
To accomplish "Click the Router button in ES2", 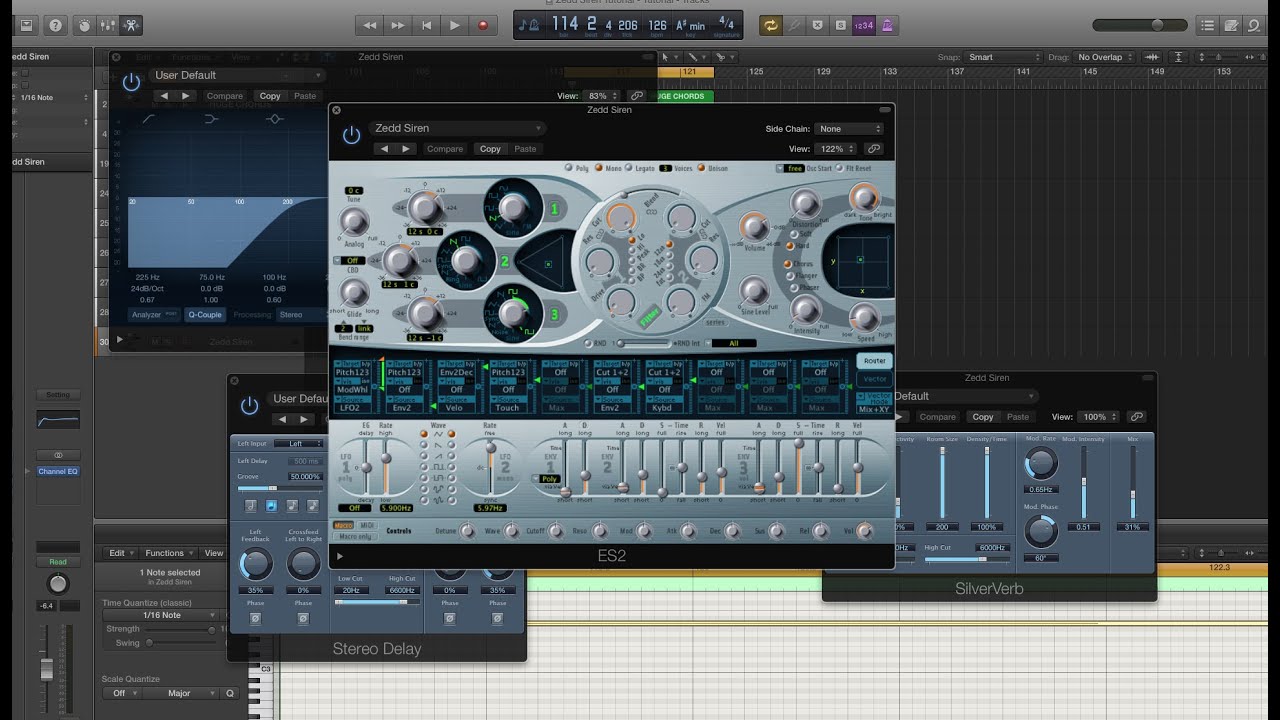I will tap(874, 361).
